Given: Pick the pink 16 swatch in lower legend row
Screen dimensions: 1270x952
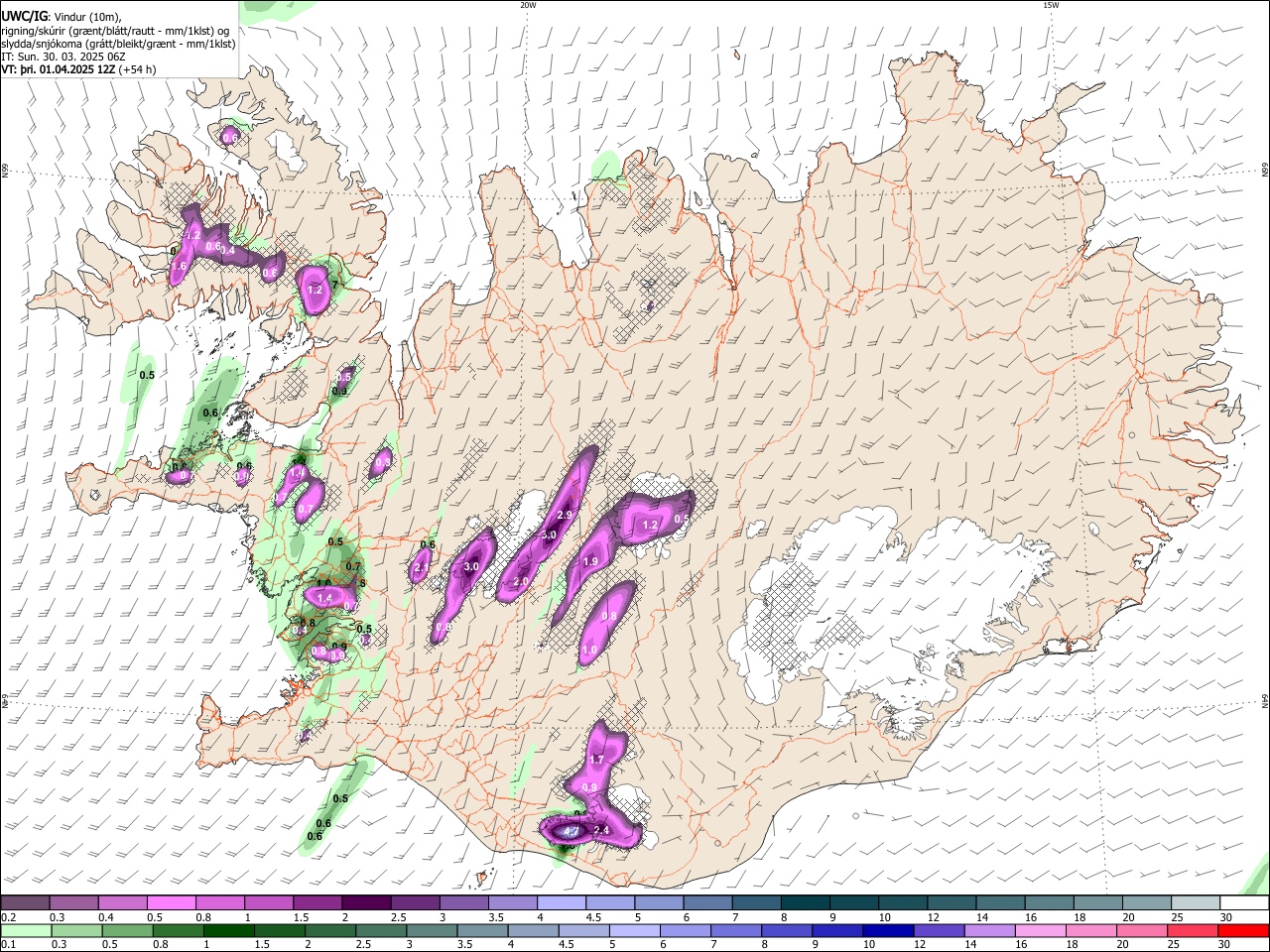Looking at the screenshot, I should pos(1039,930).
